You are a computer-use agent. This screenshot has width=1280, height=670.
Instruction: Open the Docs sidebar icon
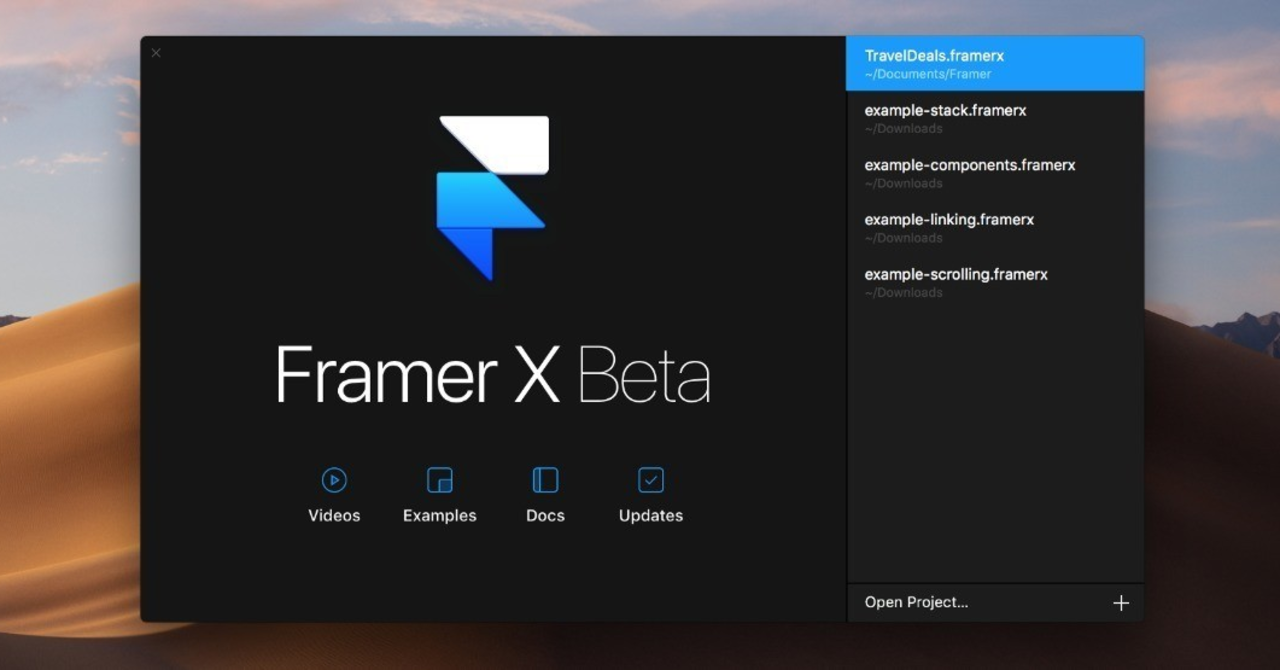click(545, 480)
